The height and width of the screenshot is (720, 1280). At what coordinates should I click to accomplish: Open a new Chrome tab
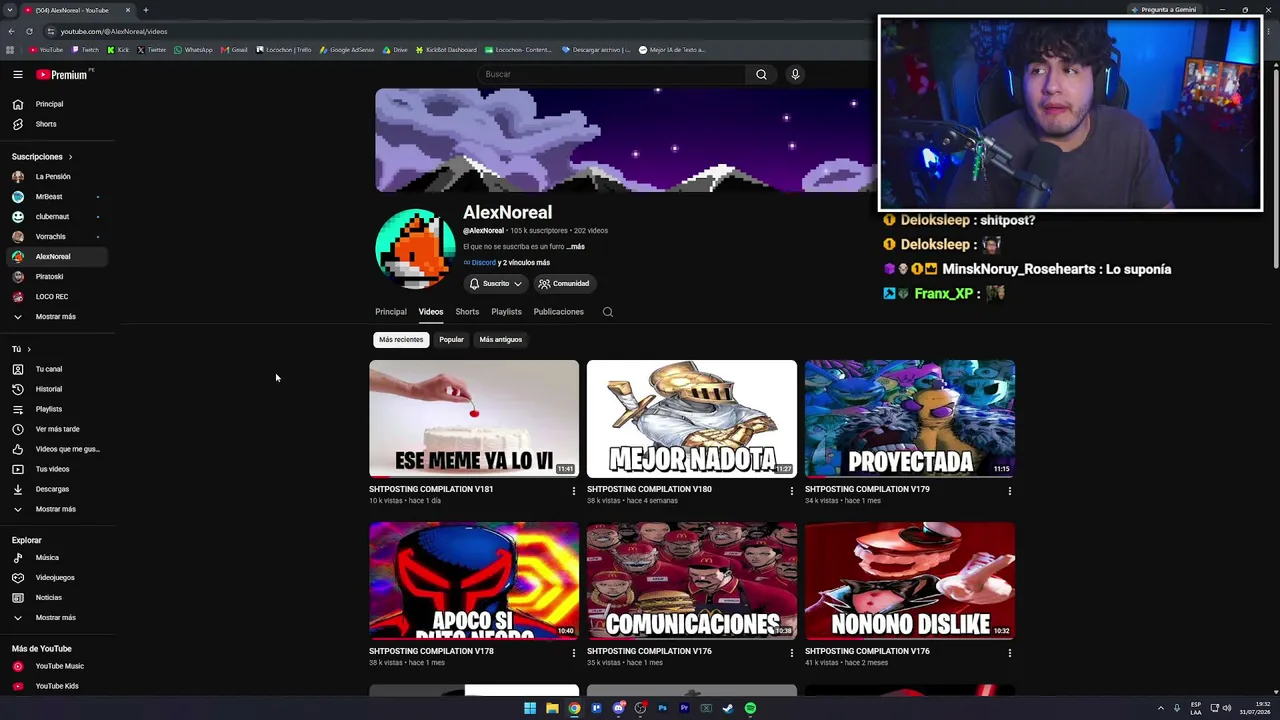[146, 10]
